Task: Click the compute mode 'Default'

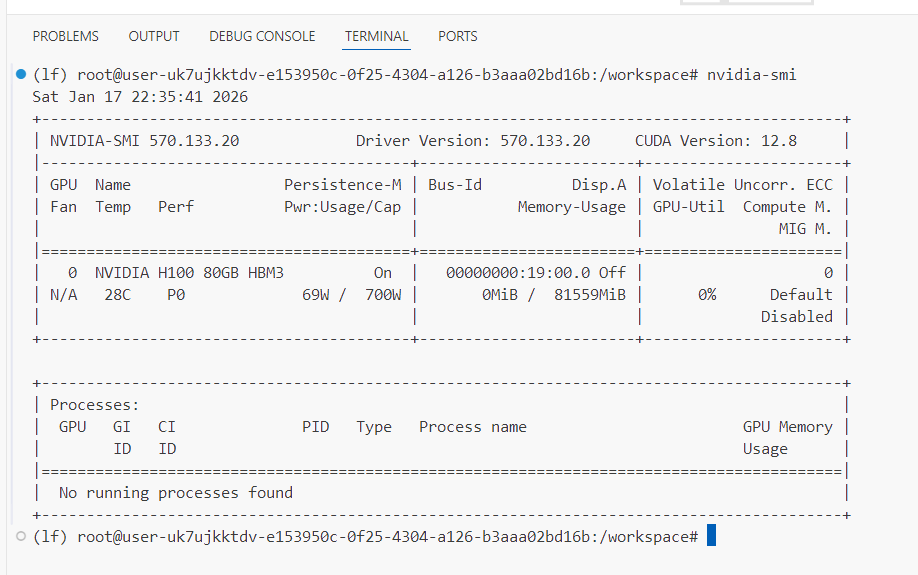Action: point(801,295)
